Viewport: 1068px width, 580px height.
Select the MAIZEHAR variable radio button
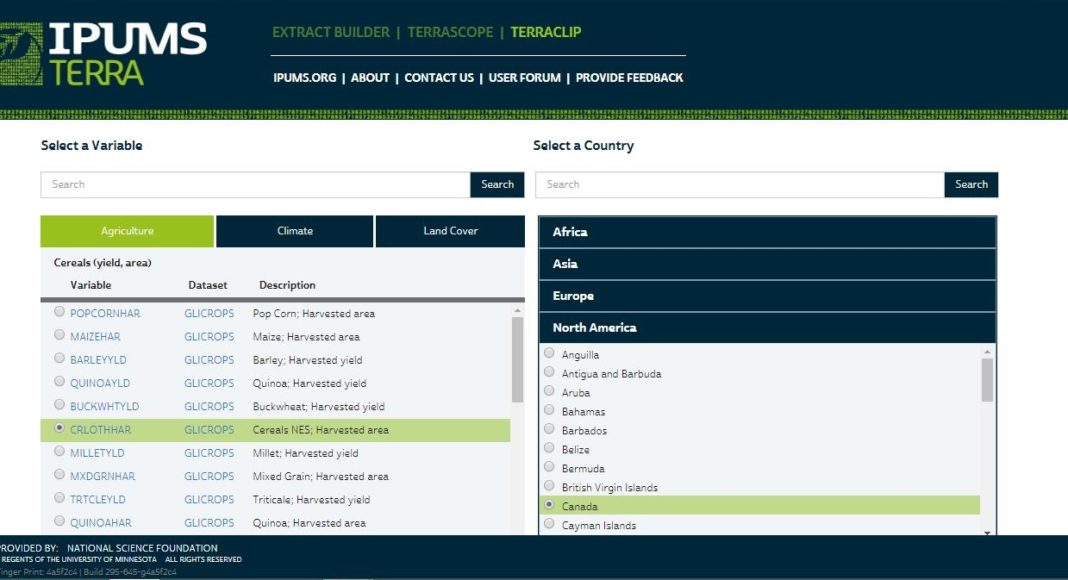pos(60,336)
